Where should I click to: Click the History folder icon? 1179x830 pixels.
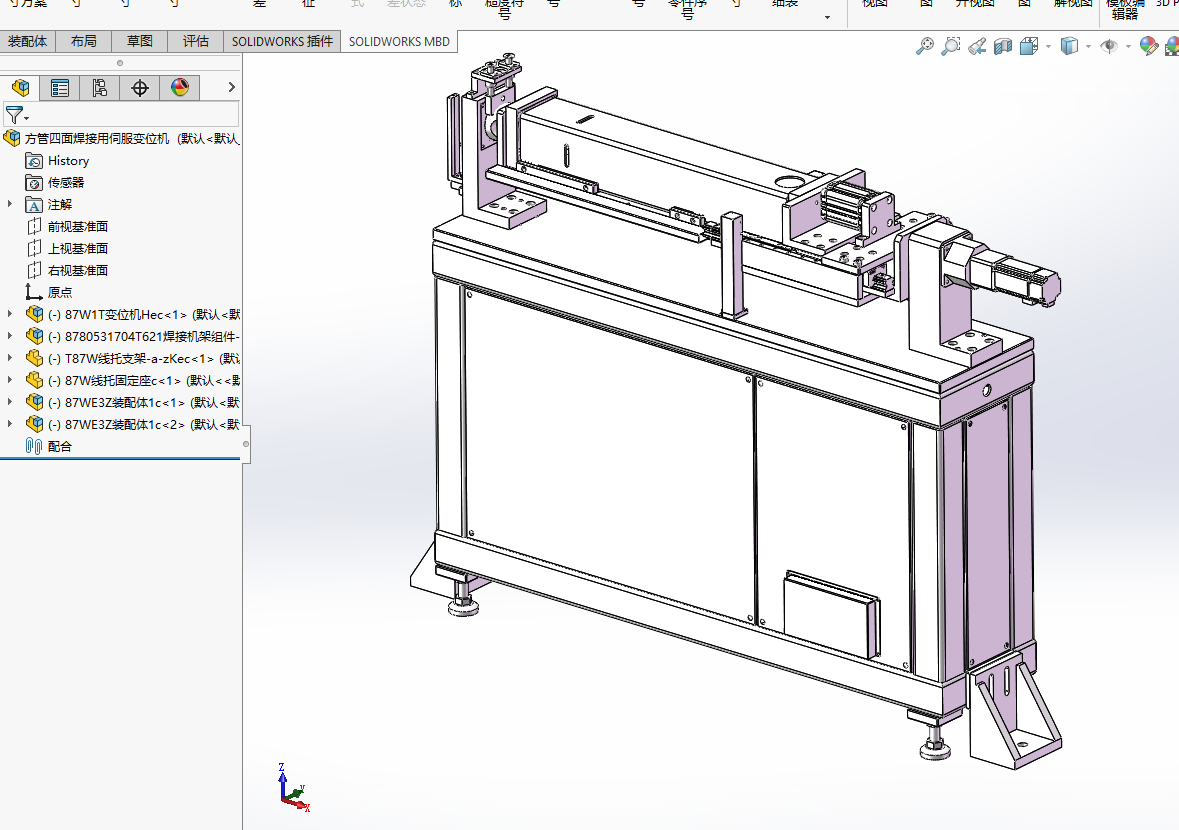34,161
